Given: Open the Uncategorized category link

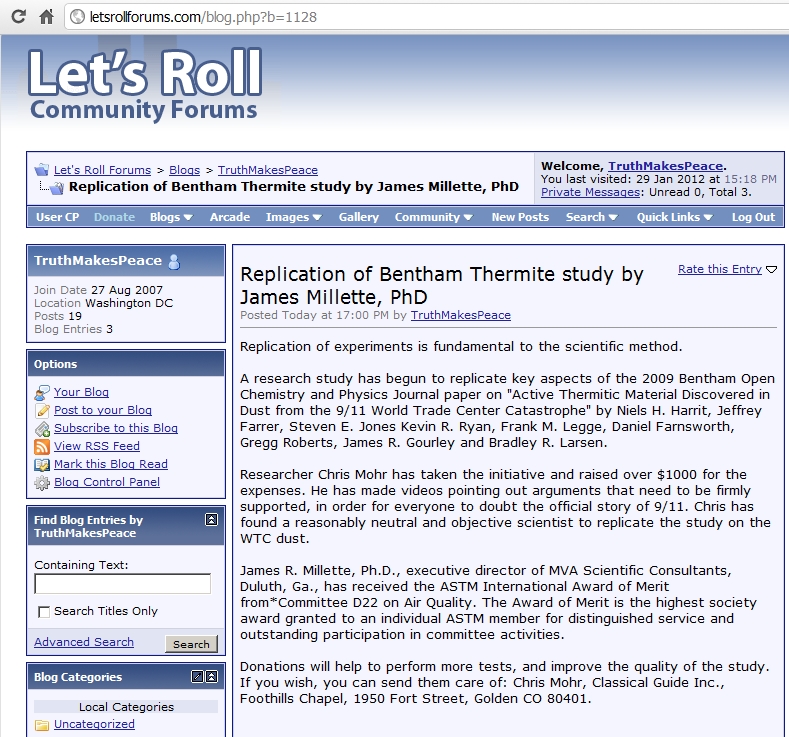Looking at the screenshot, I should tap(94, 724).
